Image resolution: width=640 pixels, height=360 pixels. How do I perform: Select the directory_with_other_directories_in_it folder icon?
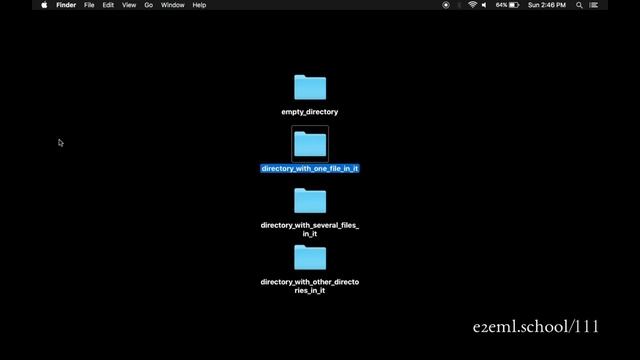310,257
